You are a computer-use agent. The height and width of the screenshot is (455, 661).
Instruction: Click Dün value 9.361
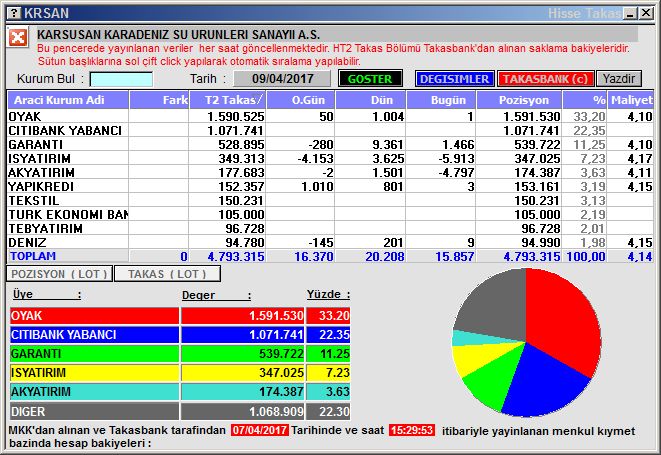(388, 145)
